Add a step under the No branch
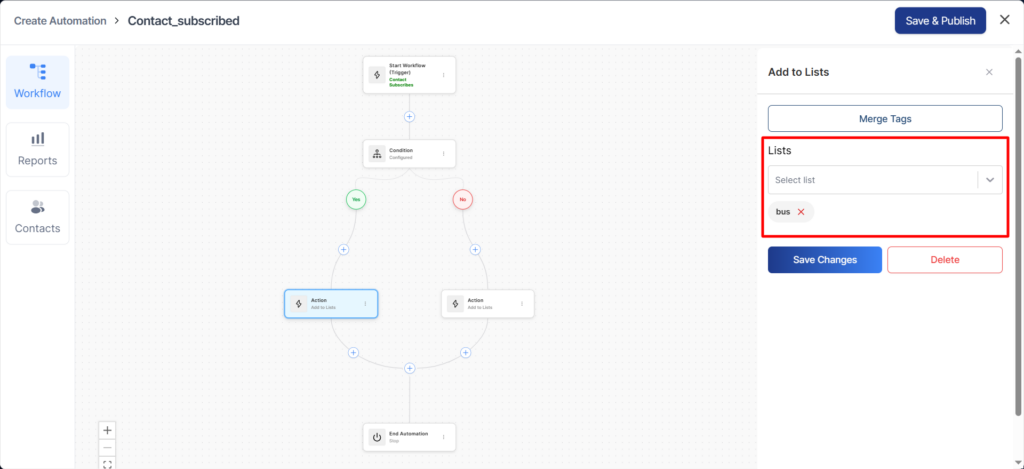This screenshot has width=1024, height=469. pos(475,249)
